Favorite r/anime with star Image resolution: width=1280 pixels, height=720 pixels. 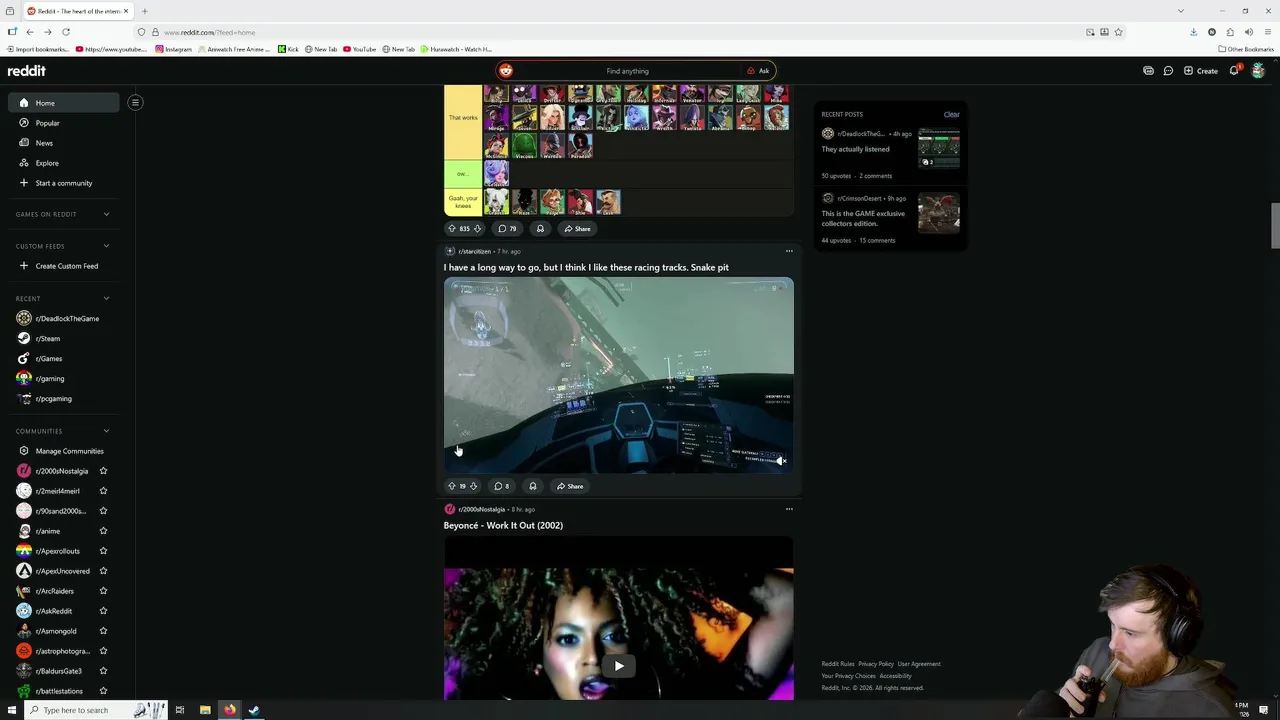coord(103,531)
